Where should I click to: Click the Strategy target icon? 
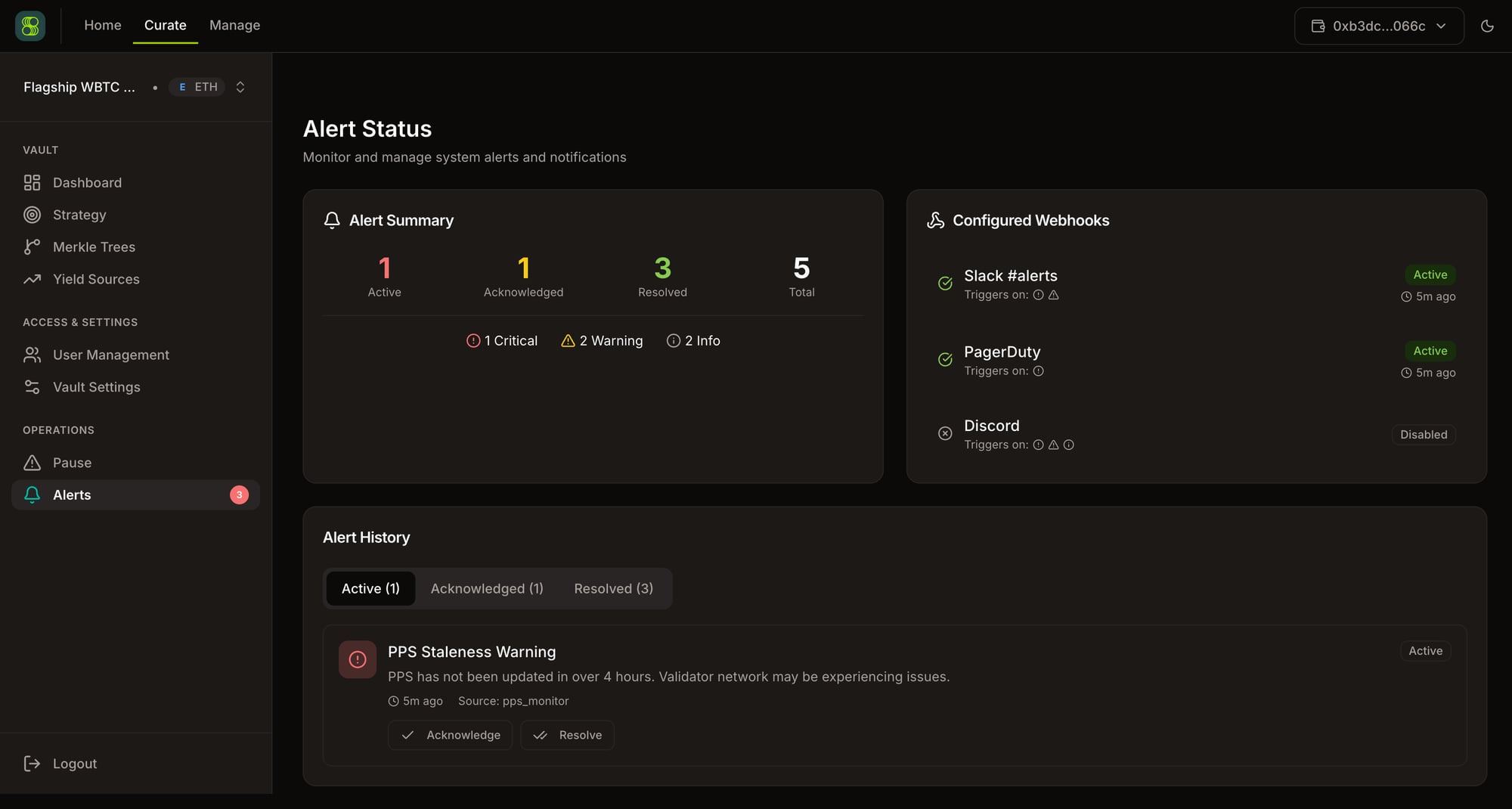[x=32, y=215]
